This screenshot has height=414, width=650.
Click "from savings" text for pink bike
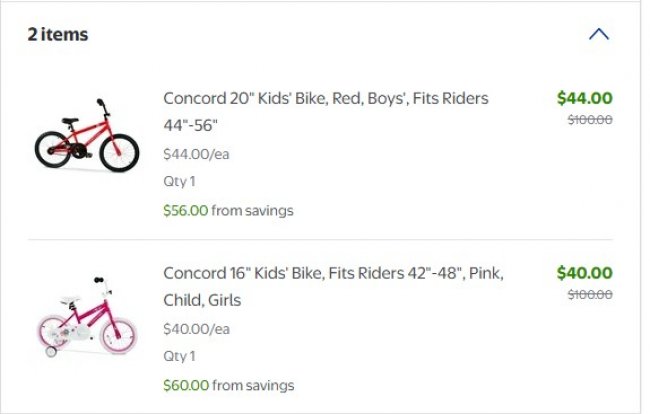[253, 385]
